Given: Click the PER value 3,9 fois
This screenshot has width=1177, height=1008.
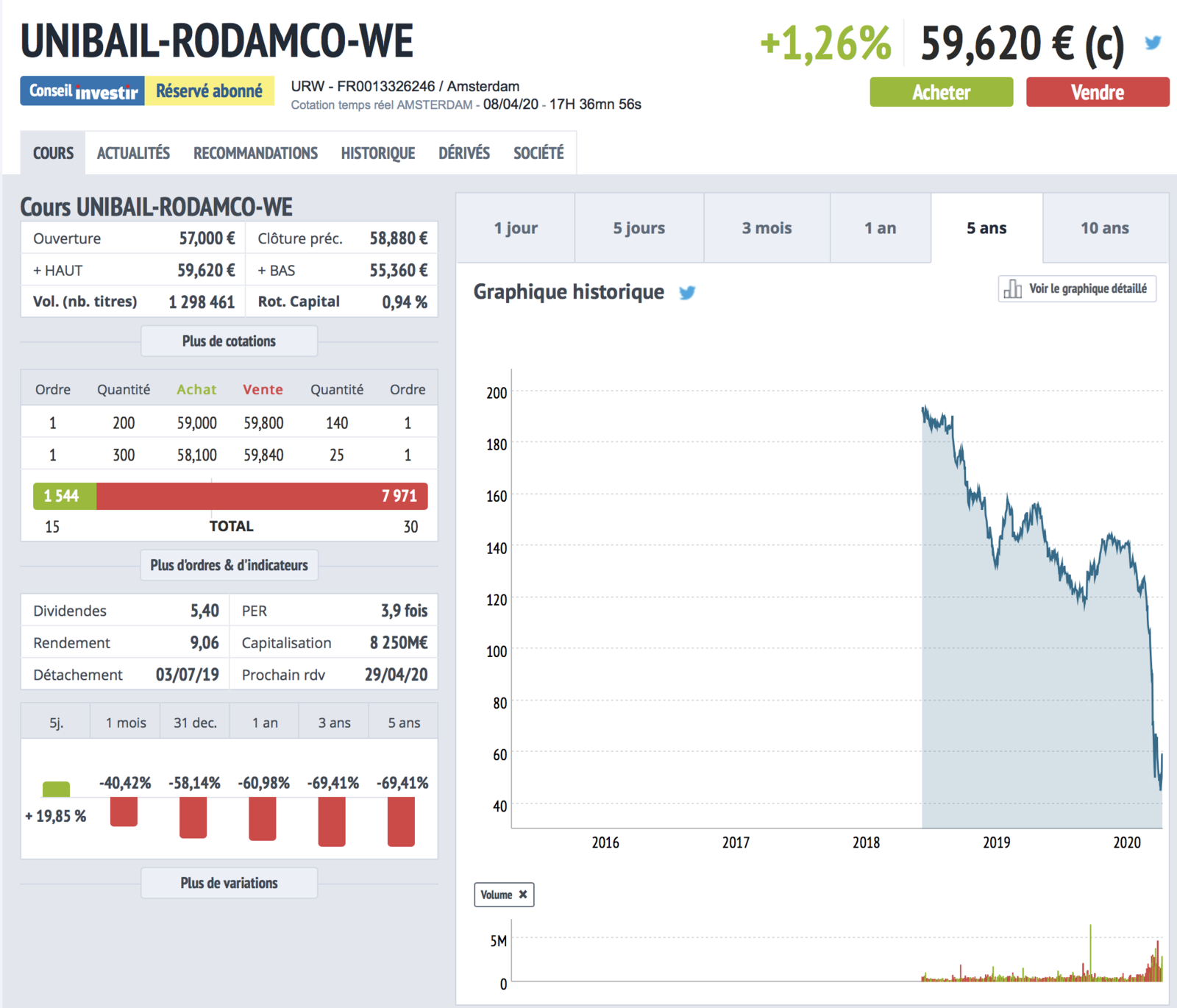Looking at the screenshot, I should pyautogui.click(x=404, y=611).
